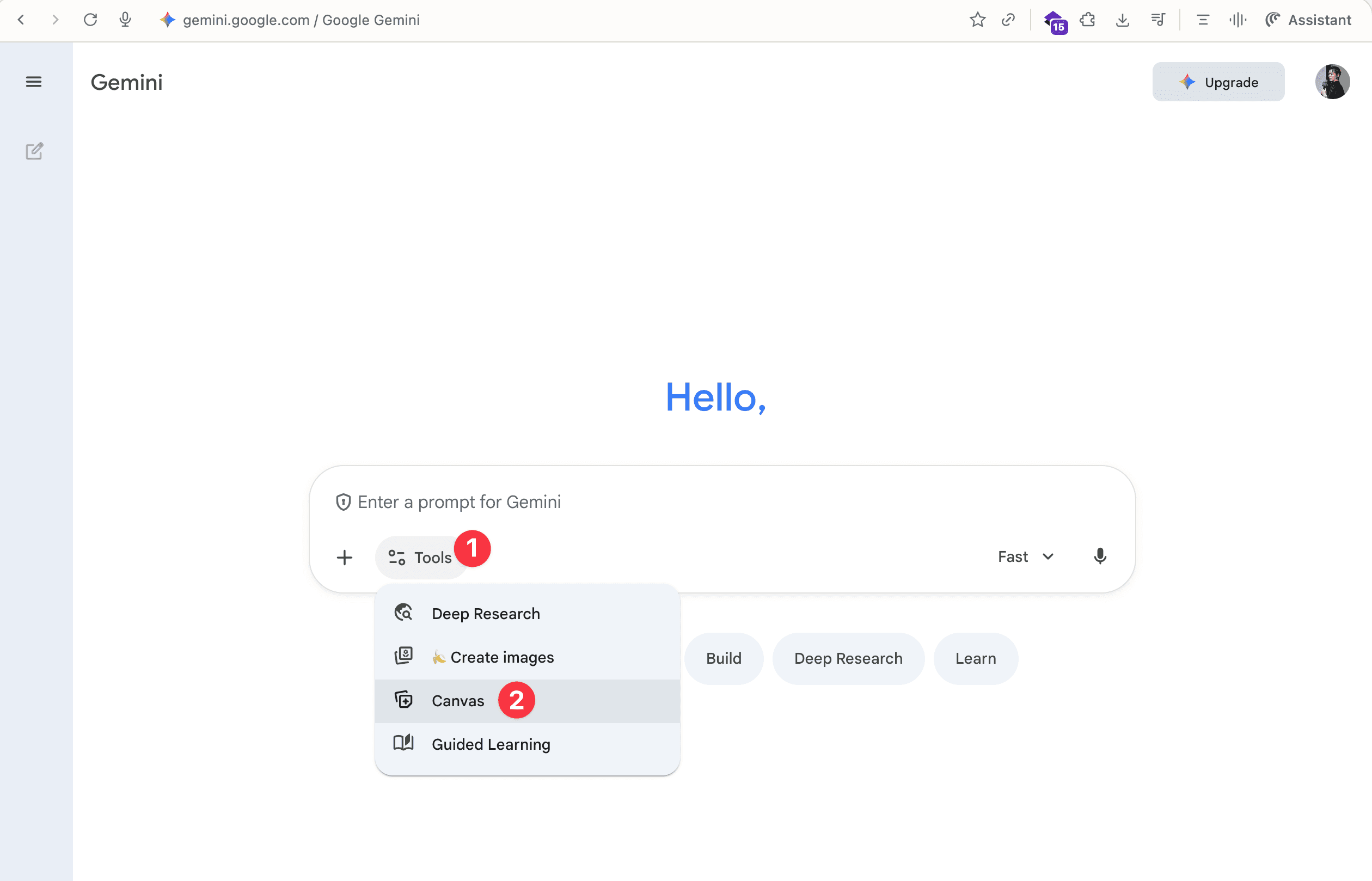Expand the Fast model dropdown
The image size is (1372, 881).
1025,556
